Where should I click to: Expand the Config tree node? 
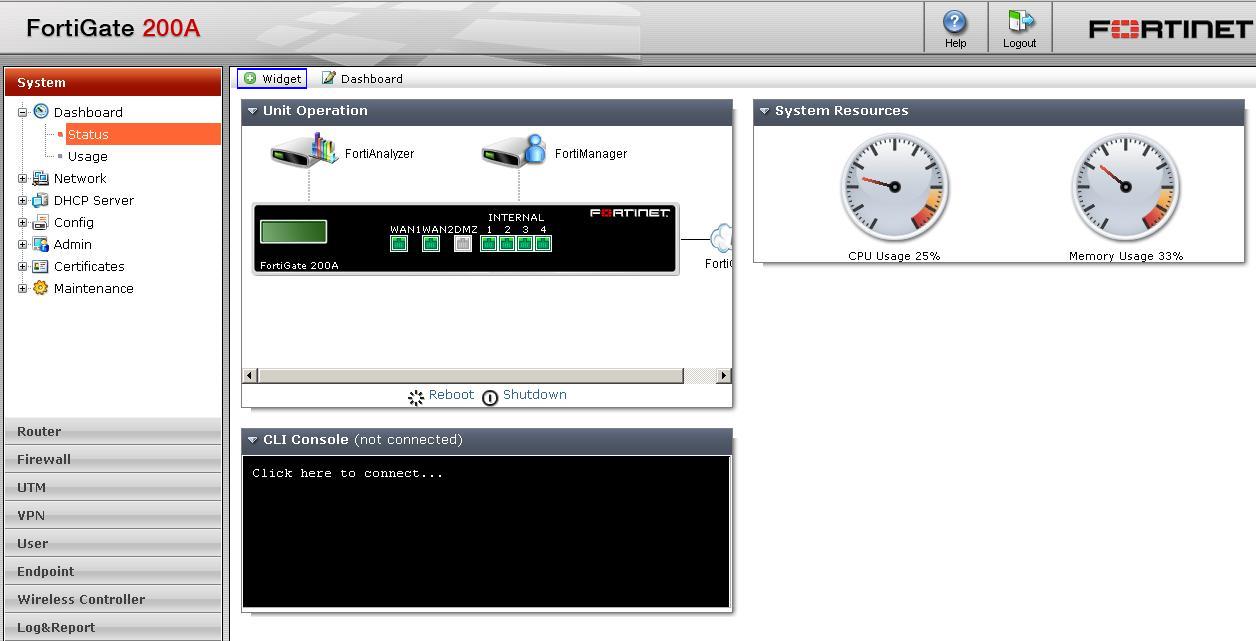tap(23, 222)
